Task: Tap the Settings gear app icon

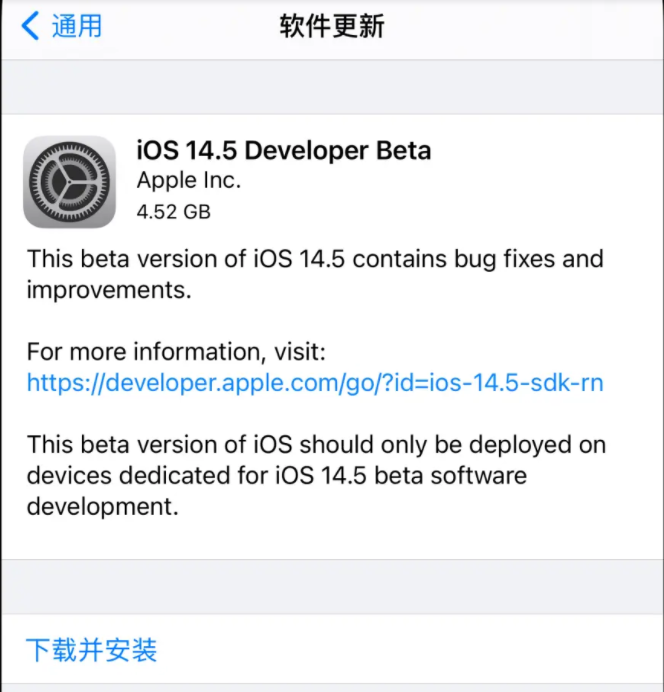Action: pyautogui.click(x=69, y=182)
